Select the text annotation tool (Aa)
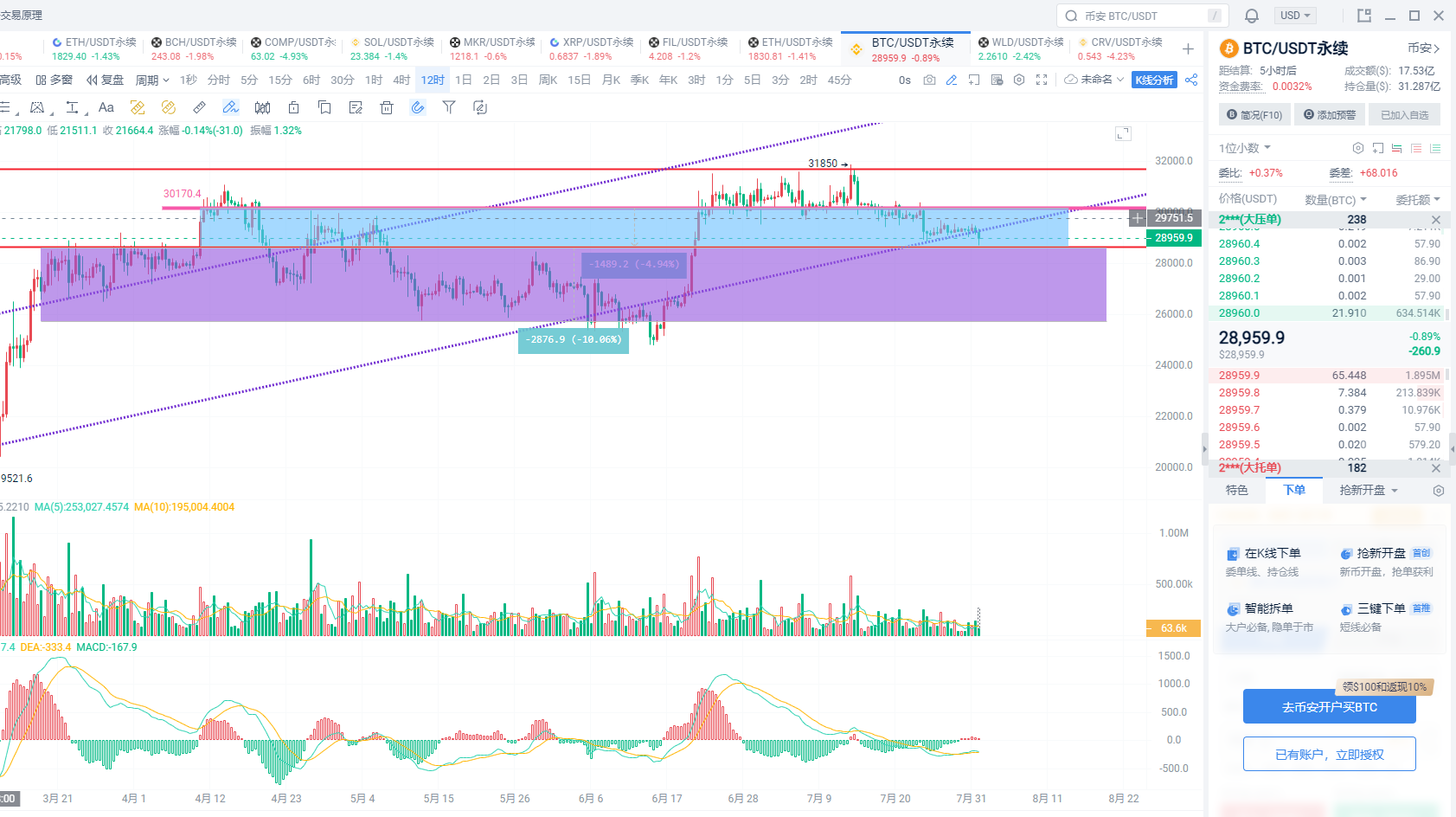 click(106, 107)
